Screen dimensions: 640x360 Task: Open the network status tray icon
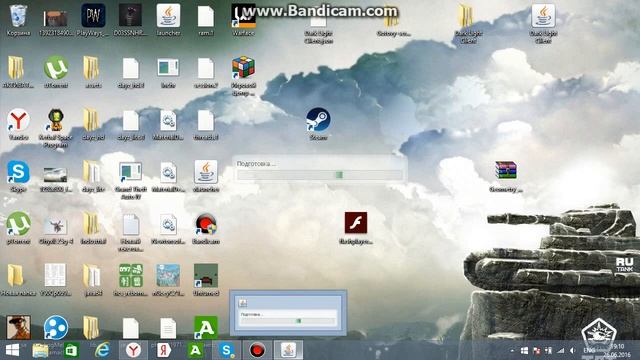(x=561, y=351)
